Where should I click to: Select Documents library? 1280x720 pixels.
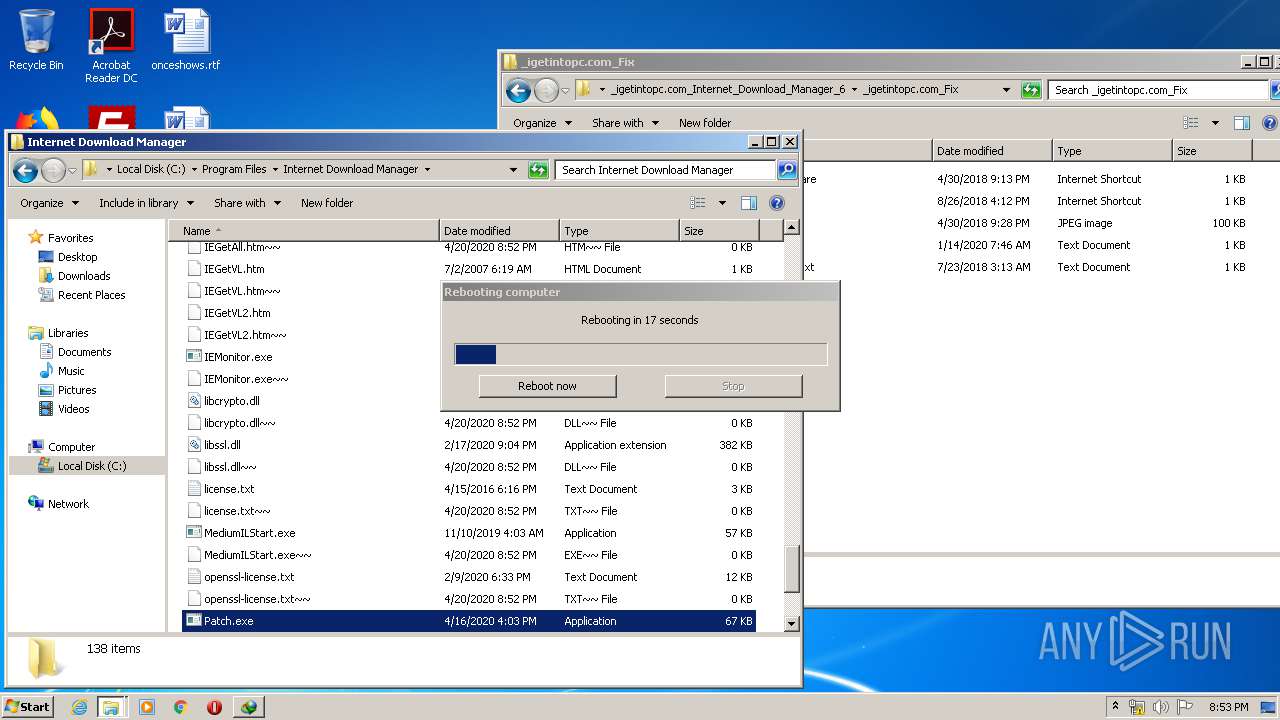[84, 352]
